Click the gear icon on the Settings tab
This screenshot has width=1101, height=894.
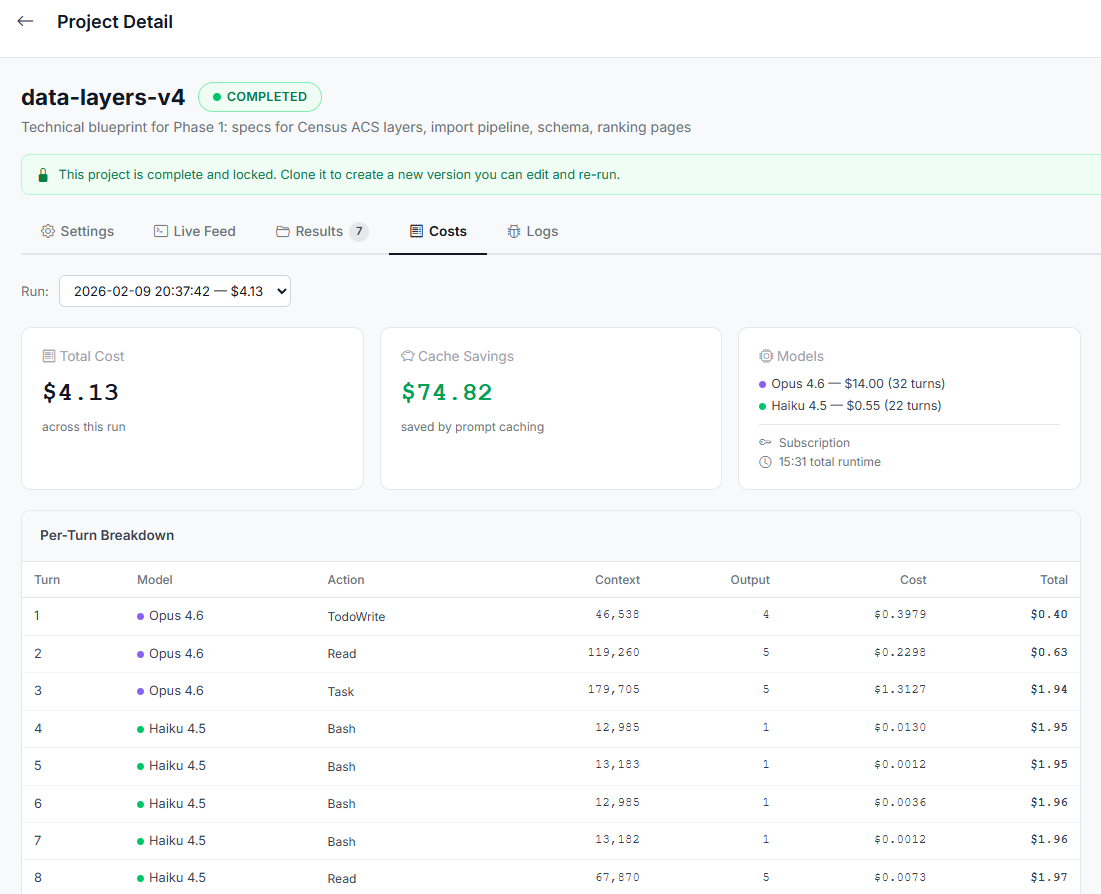[47, 231]
